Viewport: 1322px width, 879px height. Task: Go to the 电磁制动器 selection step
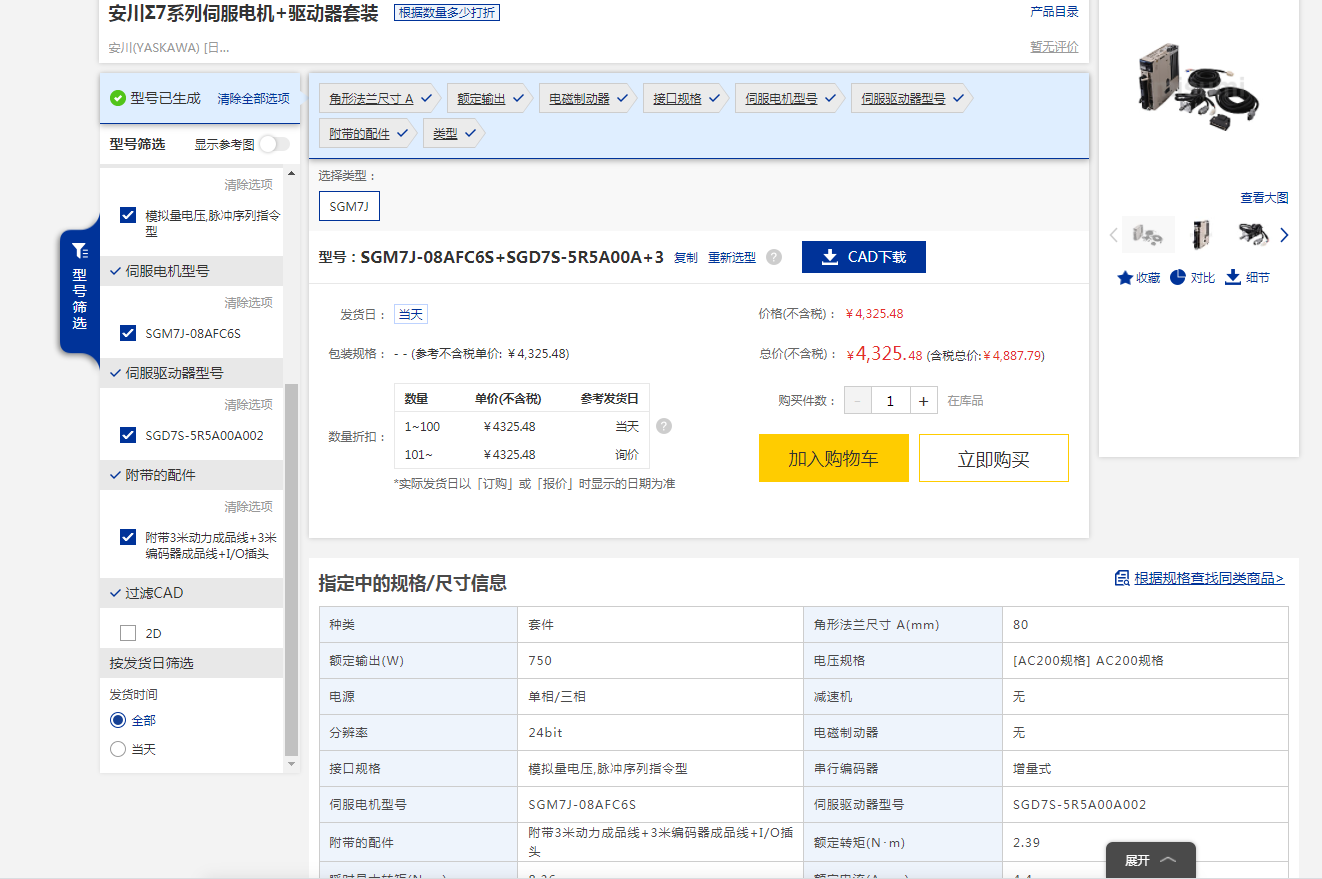[588, 98]
